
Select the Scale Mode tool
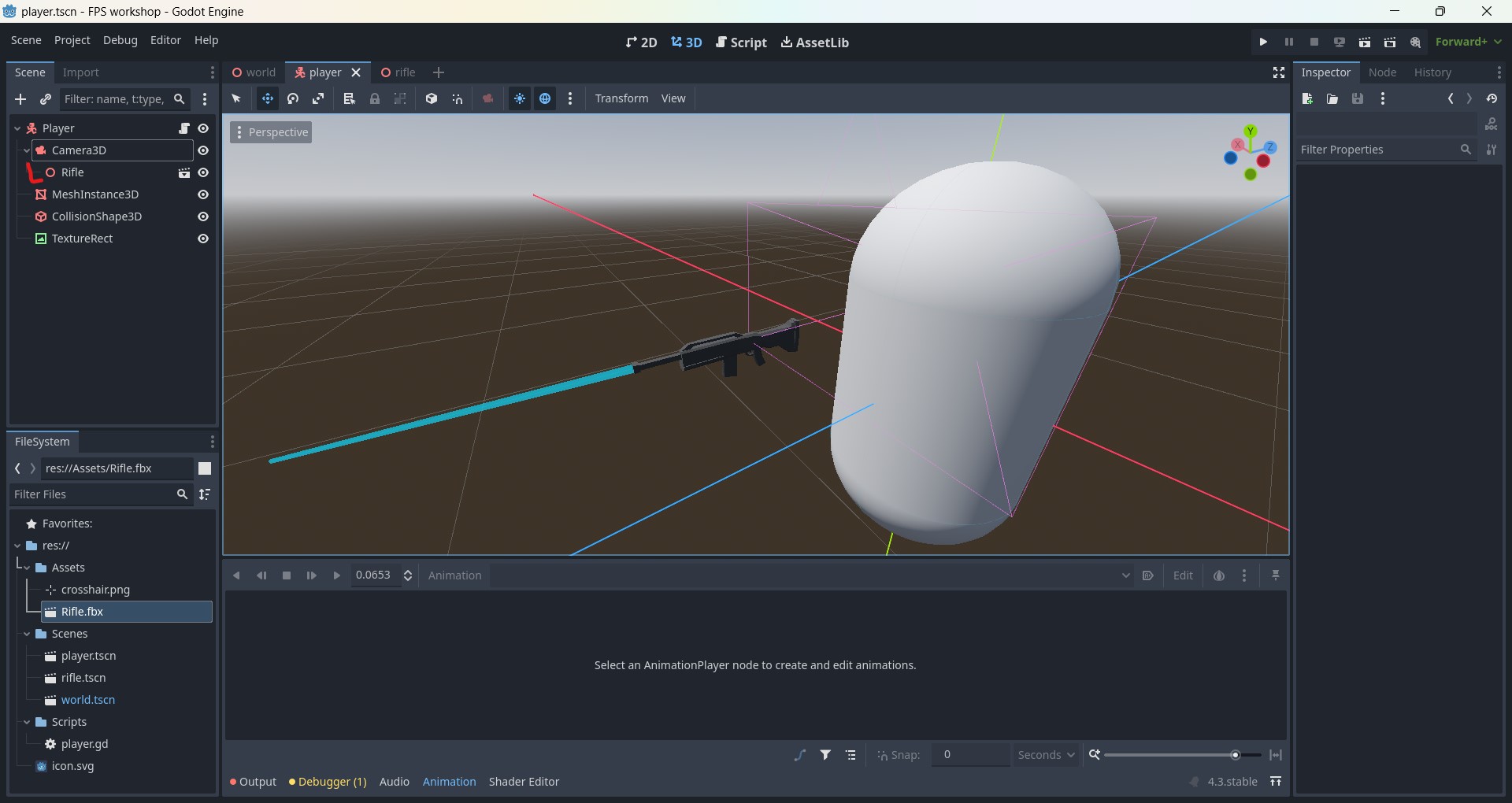[318, 98]
